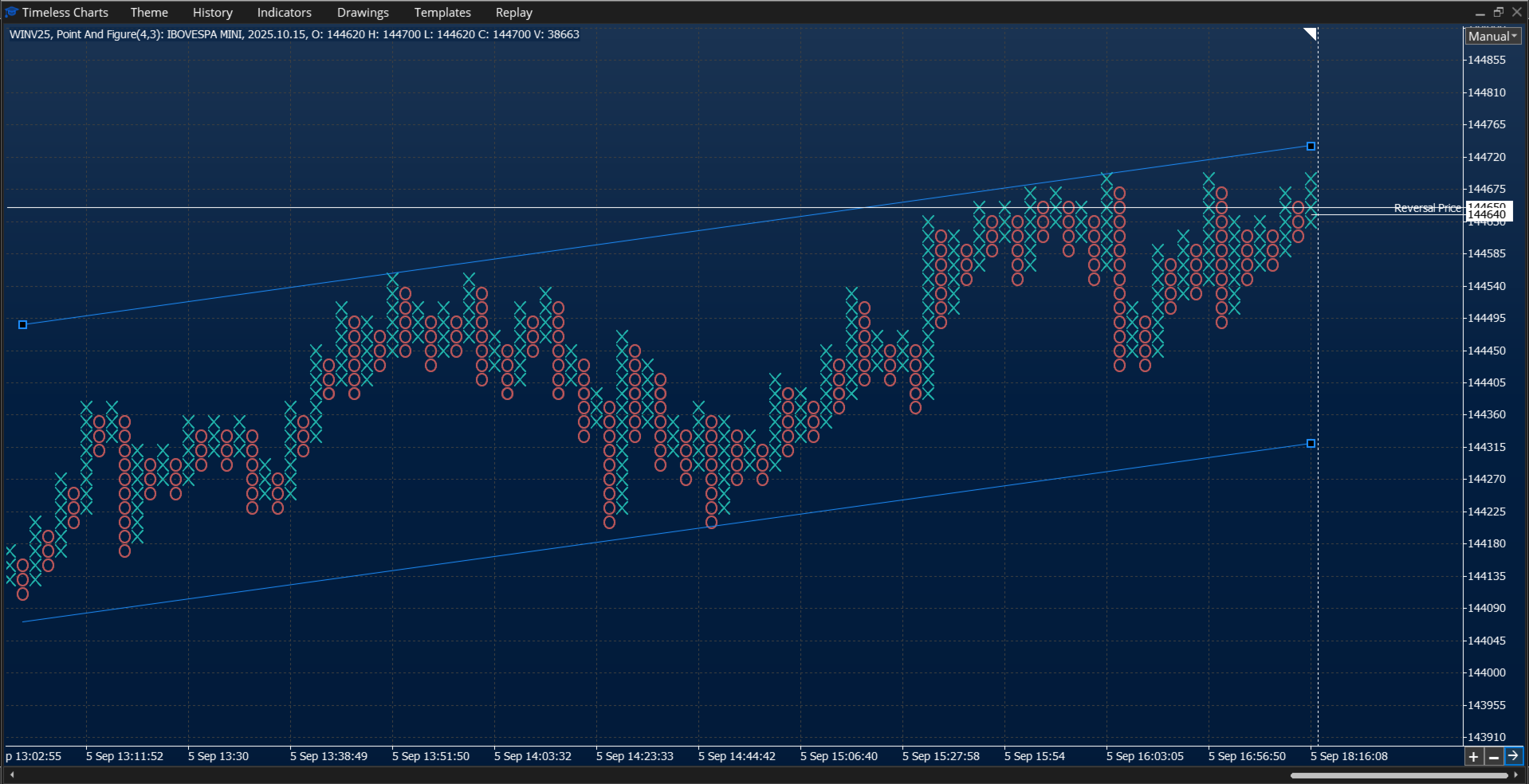This screenshot has height=784, width=1529.
Task: Restore down the application window
Action: 1499,12
